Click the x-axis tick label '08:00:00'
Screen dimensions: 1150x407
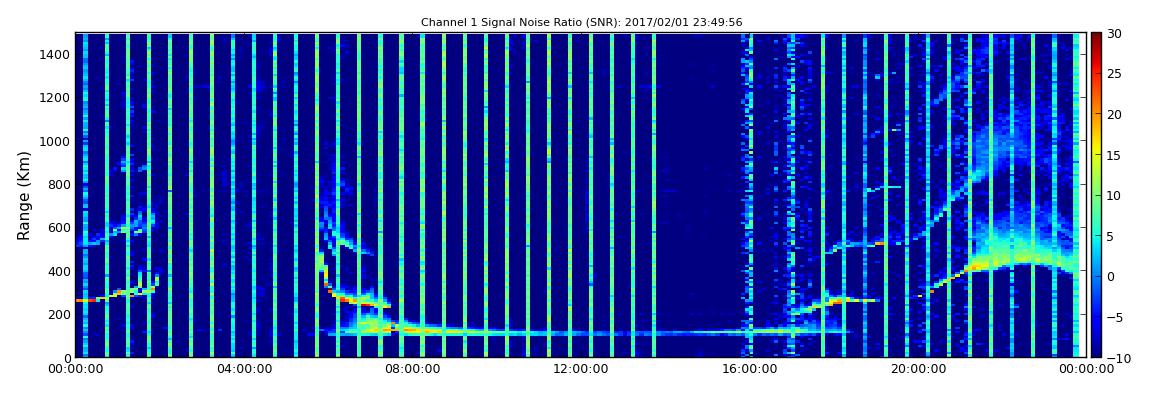[413, 370]
